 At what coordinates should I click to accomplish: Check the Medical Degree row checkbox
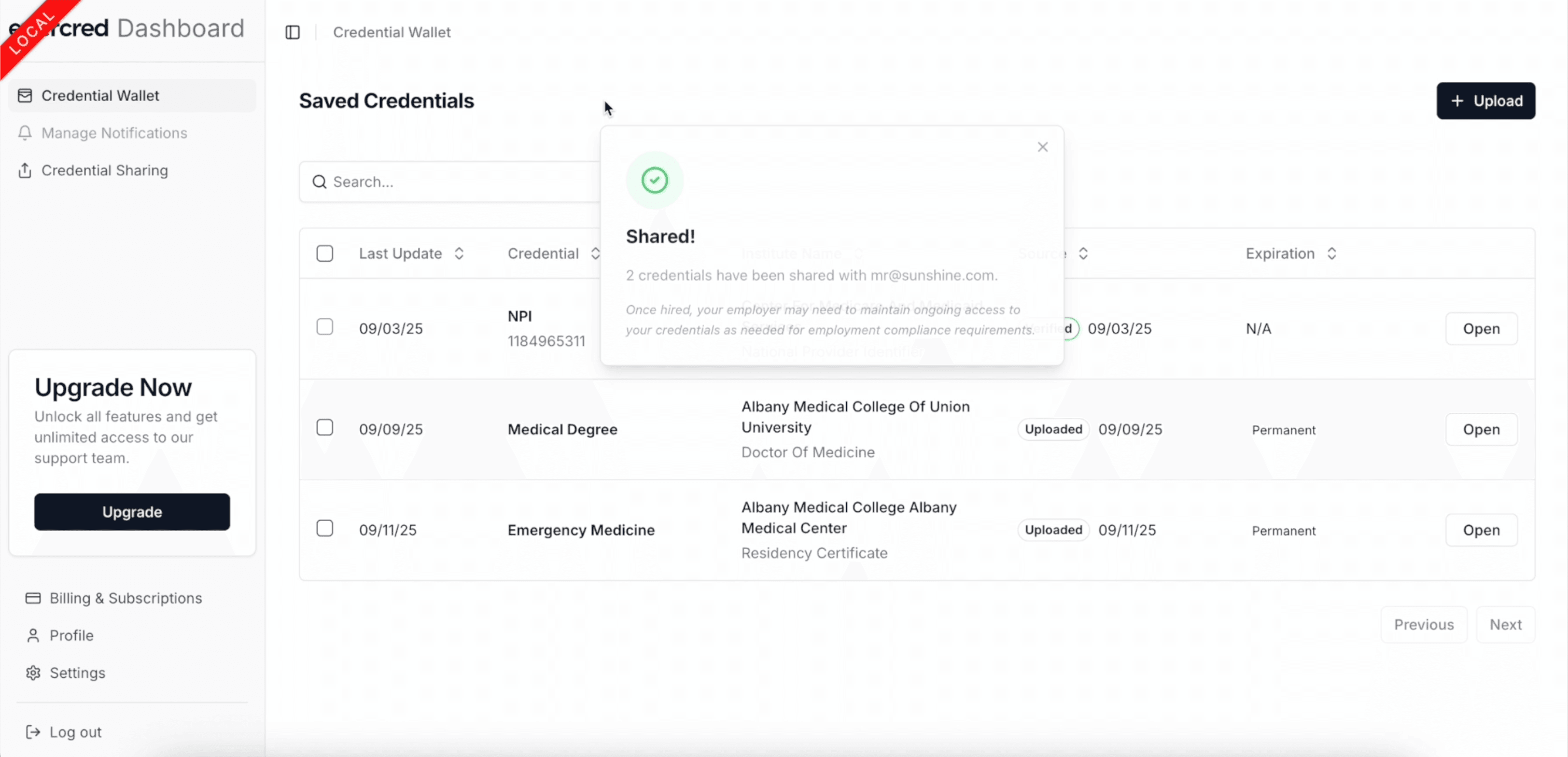325,428
